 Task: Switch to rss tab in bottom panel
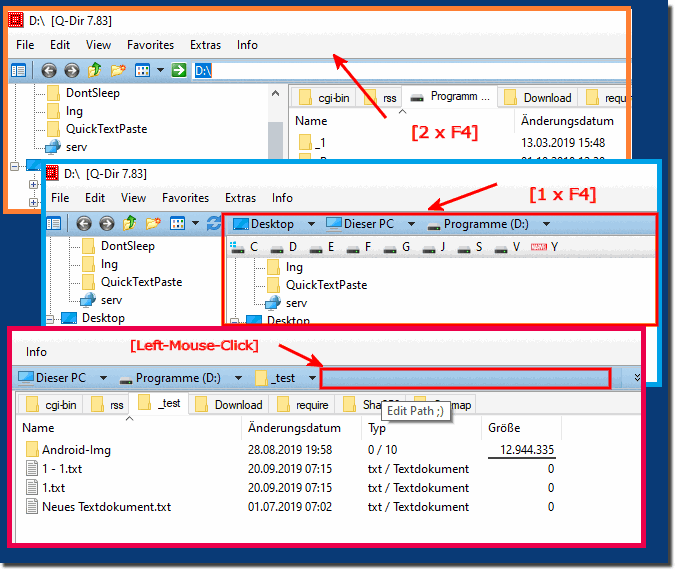pyautogui.click(x=108, y=405)
